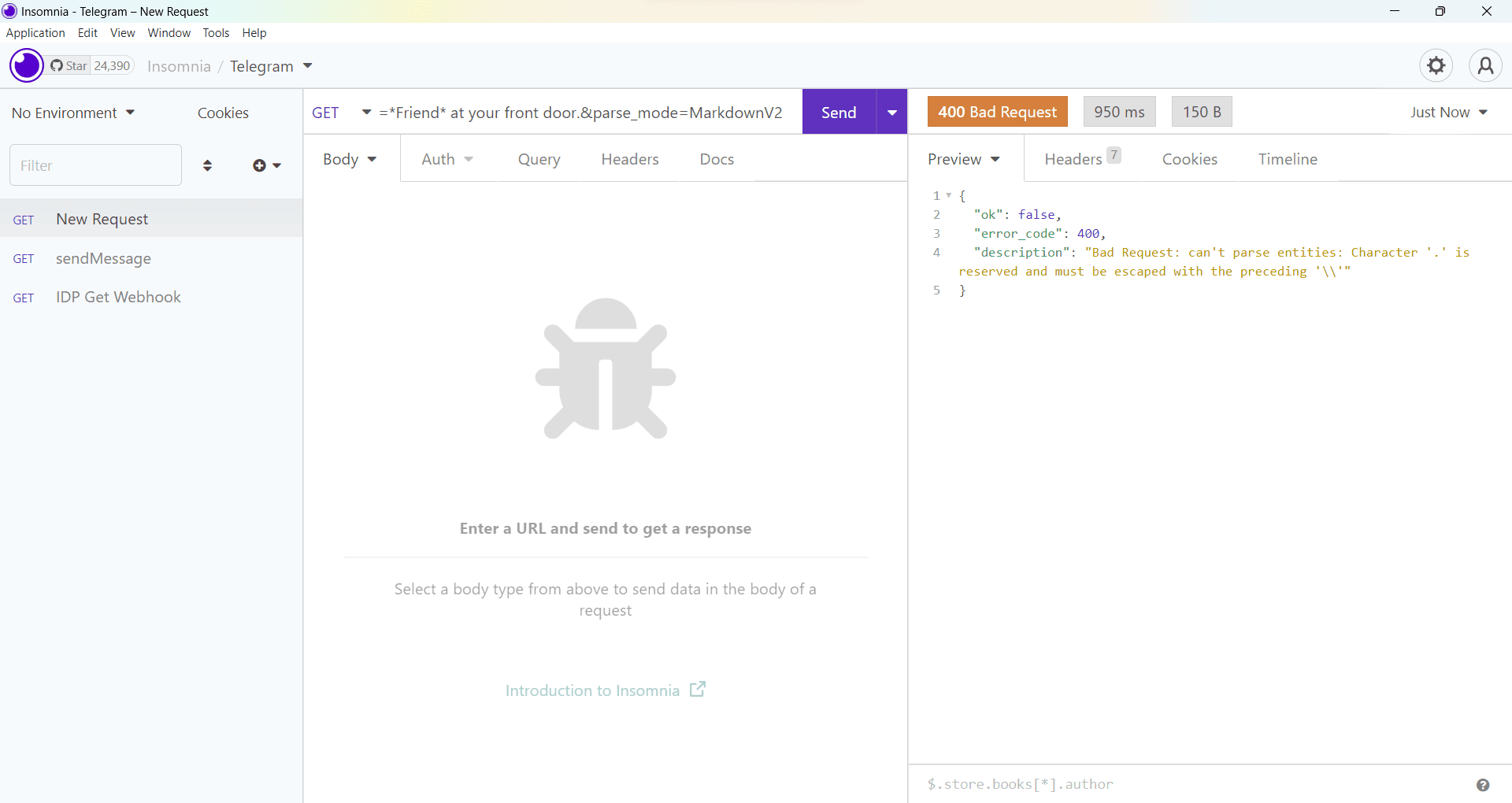This screenshot has width=1512, height=803.
Task: Click the star count 24,390
Action: point(112,66)
